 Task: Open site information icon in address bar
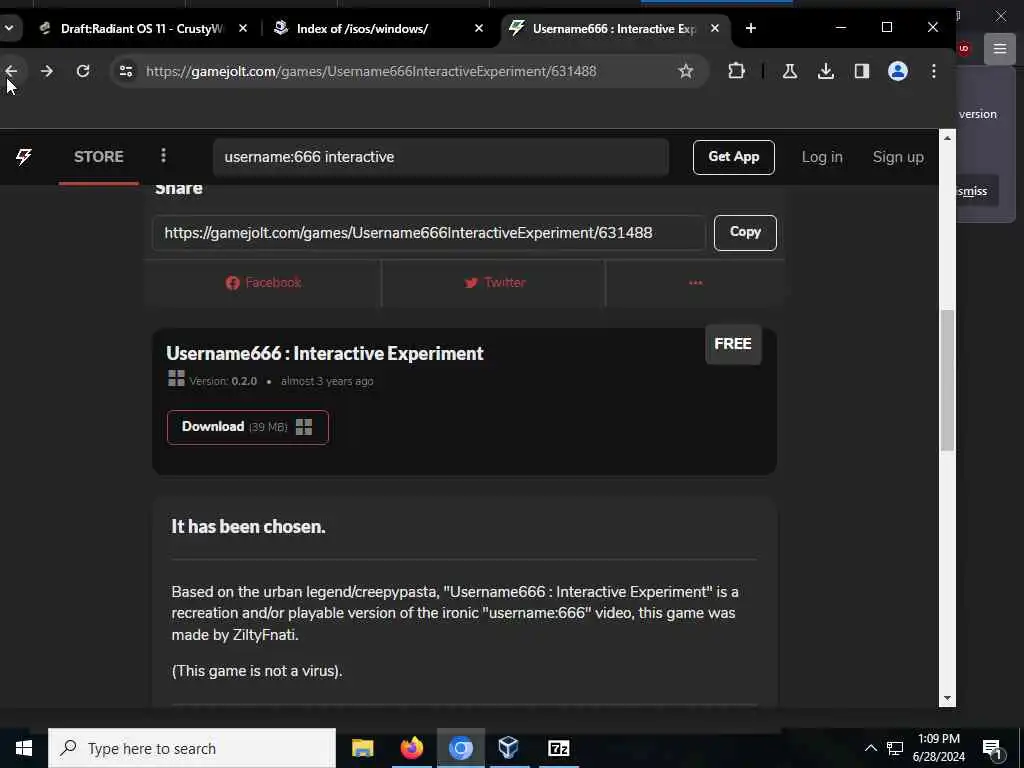click(126, 71)
